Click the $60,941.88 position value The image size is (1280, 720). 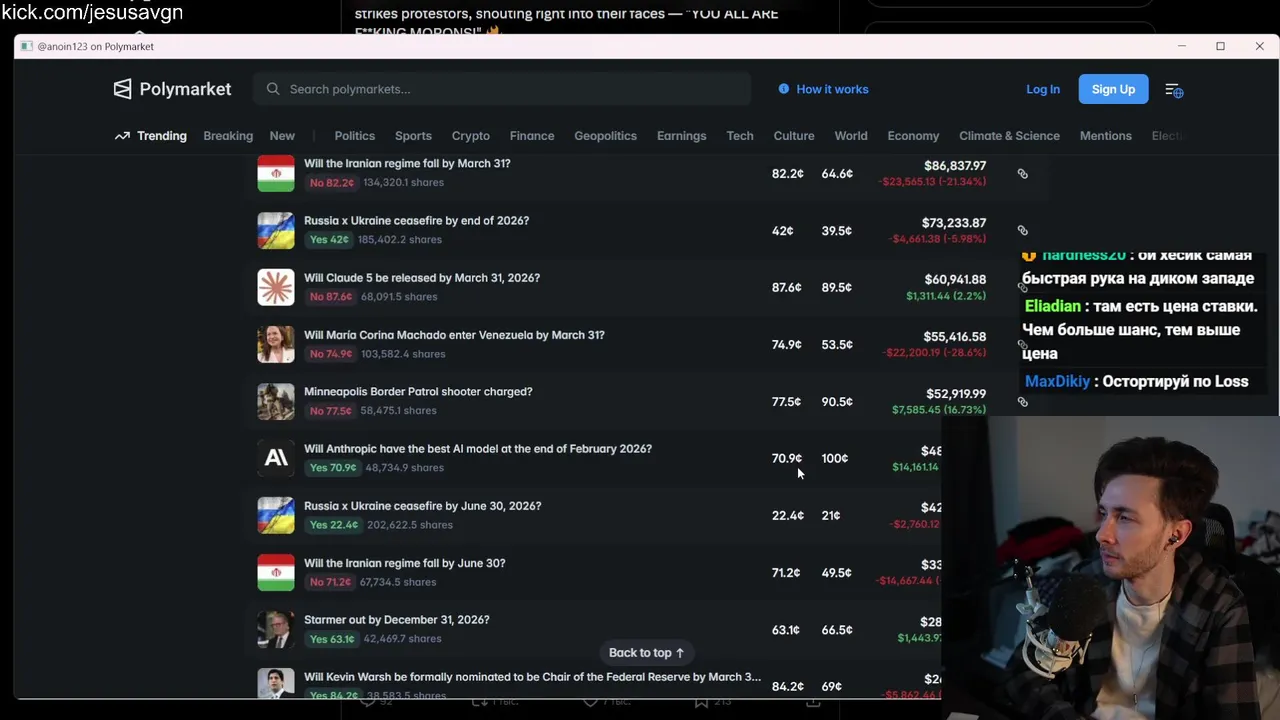tap(955, 279)
